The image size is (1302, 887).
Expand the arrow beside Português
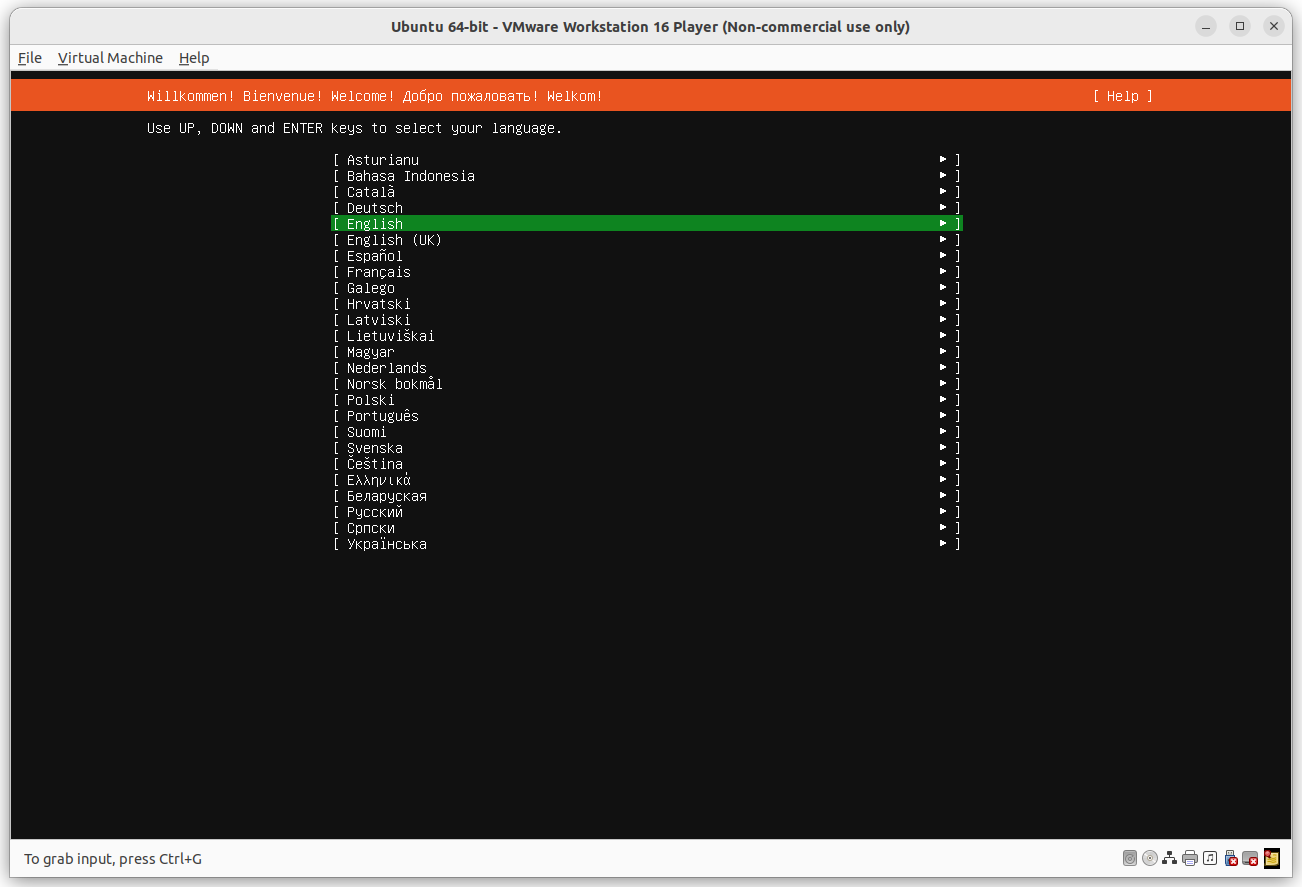point(941,415)
